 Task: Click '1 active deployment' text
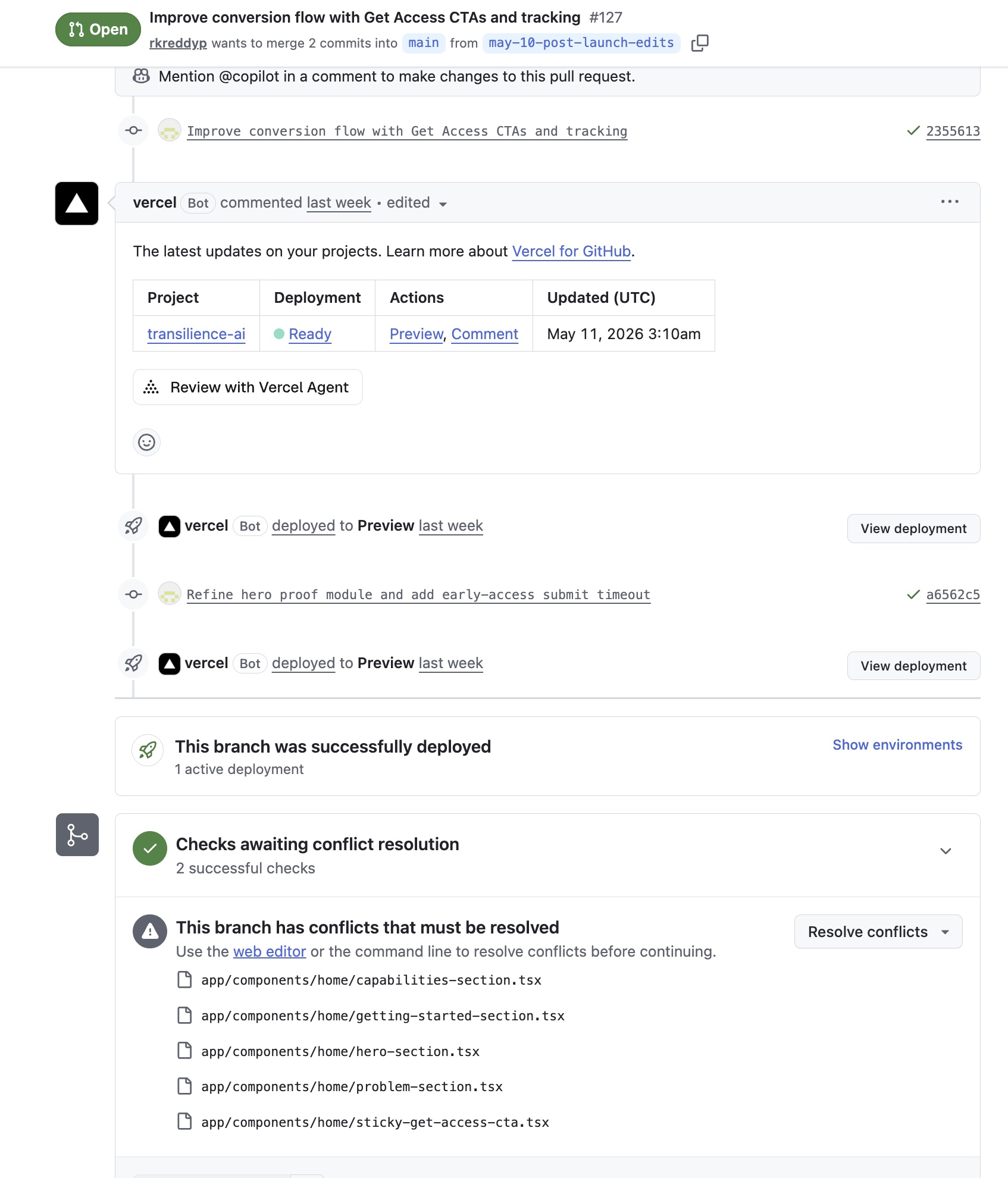click(239, 769)
